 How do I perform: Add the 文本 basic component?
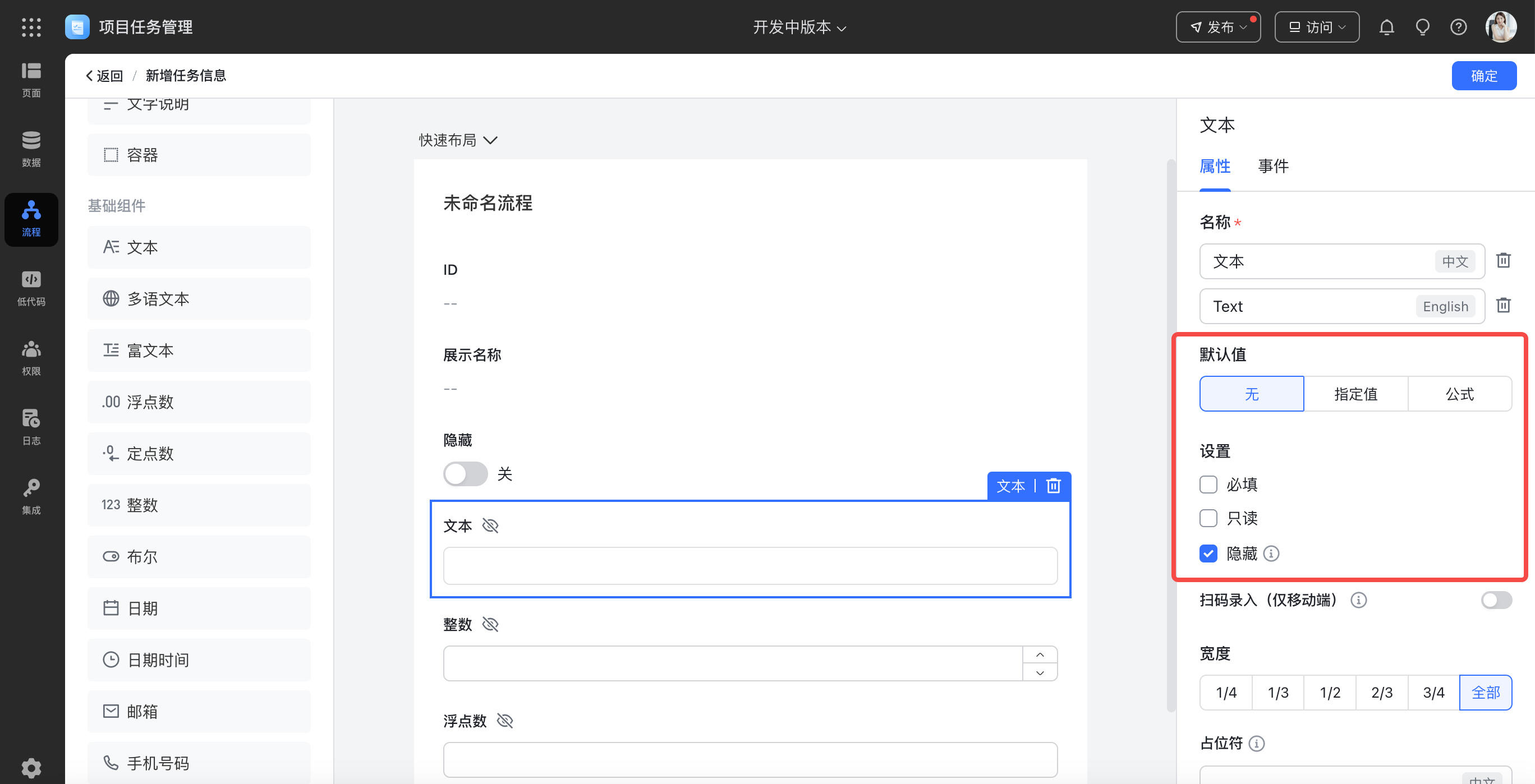(x=199, y=247)
